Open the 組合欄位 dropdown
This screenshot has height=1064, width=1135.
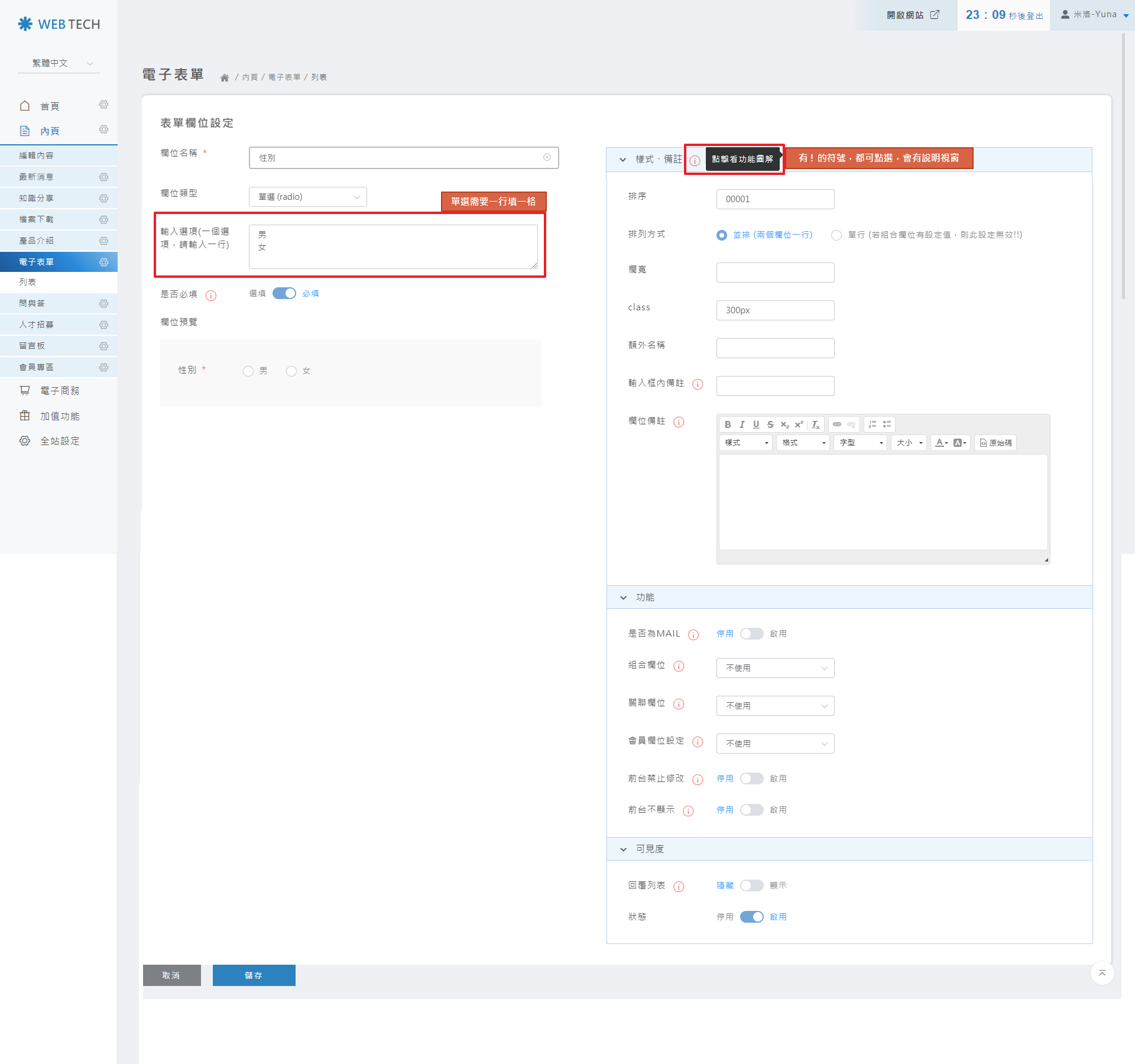point(775,668)
